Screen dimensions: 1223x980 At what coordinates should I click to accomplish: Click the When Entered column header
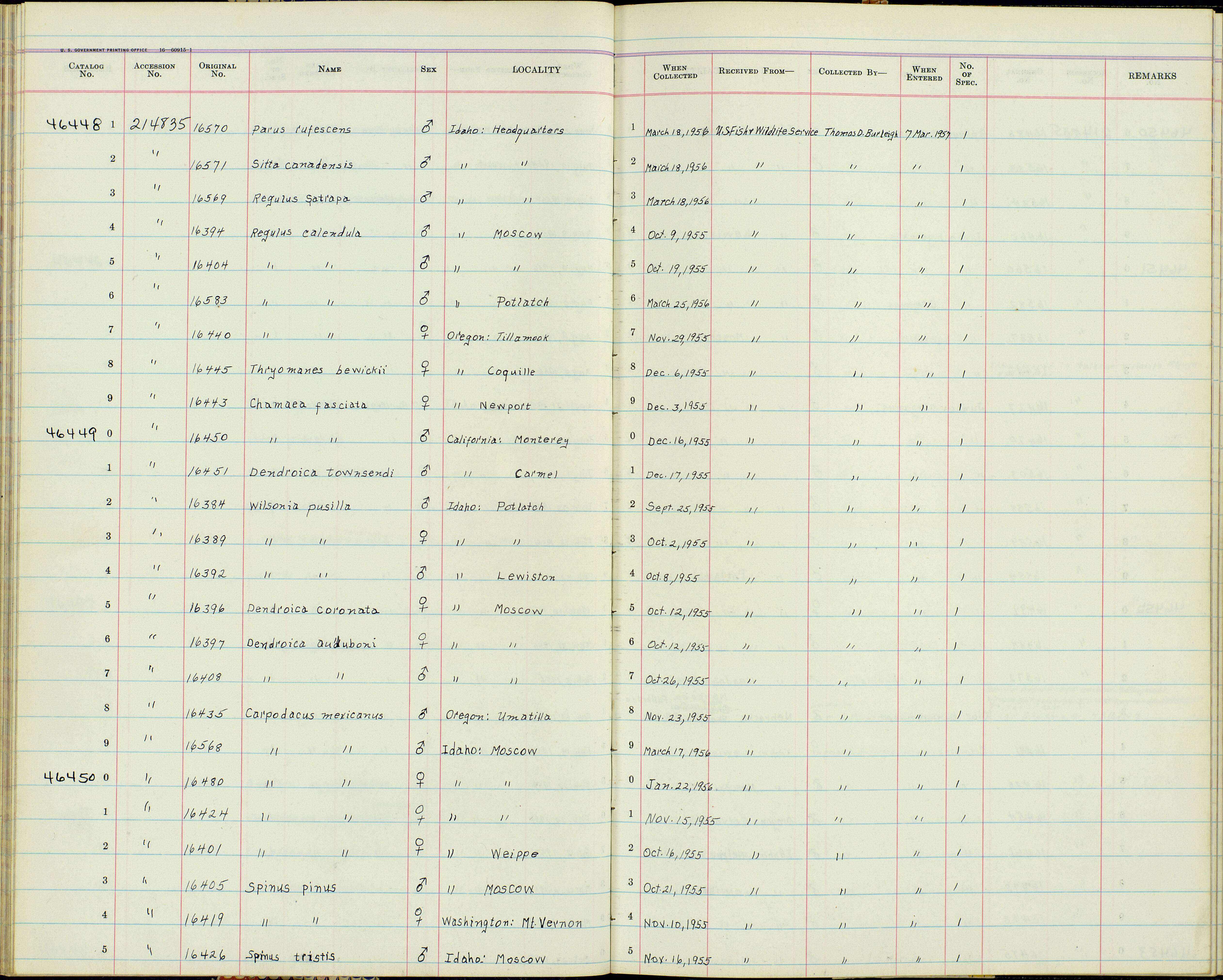pos(923,74)
